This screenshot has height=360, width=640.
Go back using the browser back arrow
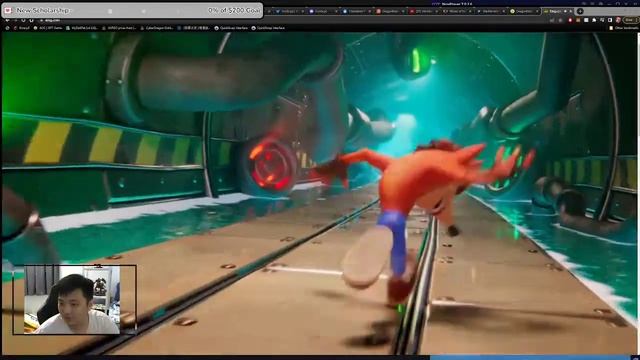click(x=7, y=20)
